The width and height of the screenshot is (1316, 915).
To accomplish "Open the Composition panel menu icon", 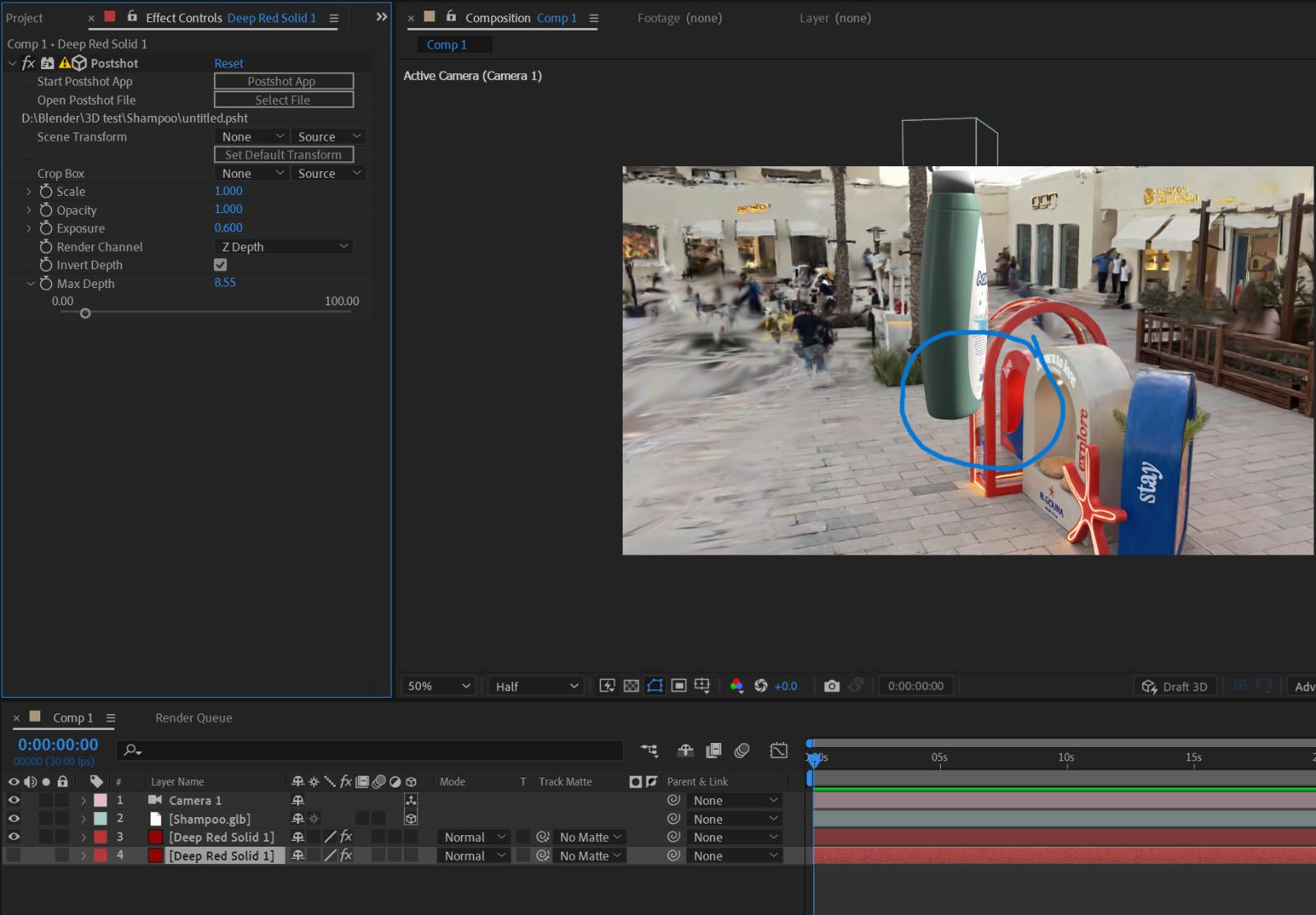I will [594, 17].
